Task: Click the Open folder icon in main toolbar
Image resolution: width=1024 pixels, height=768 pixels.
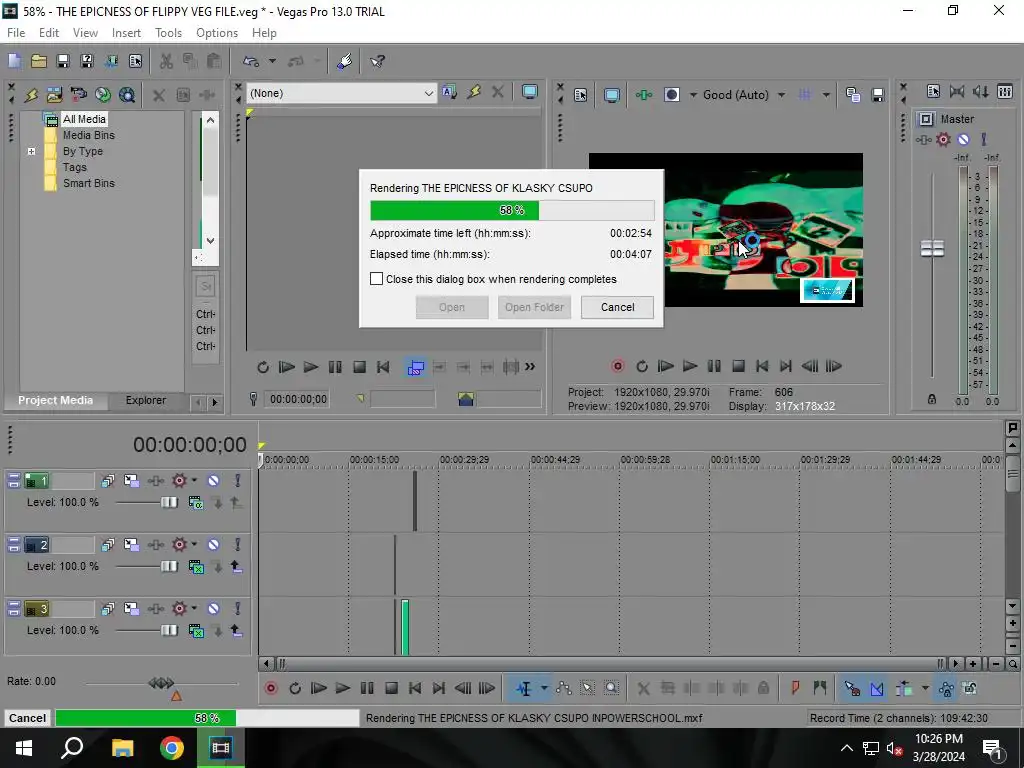Action: (x=39, y=61)
